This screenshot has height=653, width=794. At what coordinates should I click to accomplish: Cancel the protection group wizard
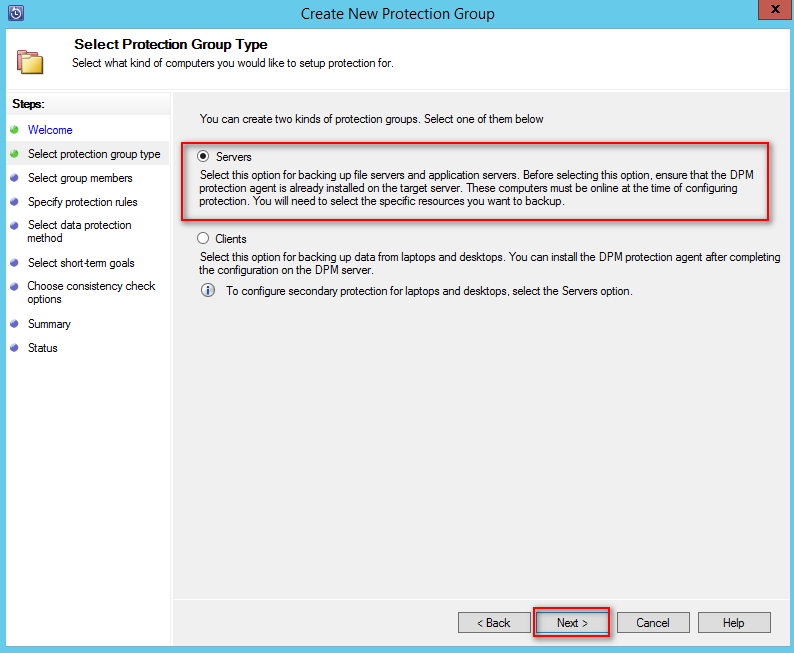click(x=652, y=622)
